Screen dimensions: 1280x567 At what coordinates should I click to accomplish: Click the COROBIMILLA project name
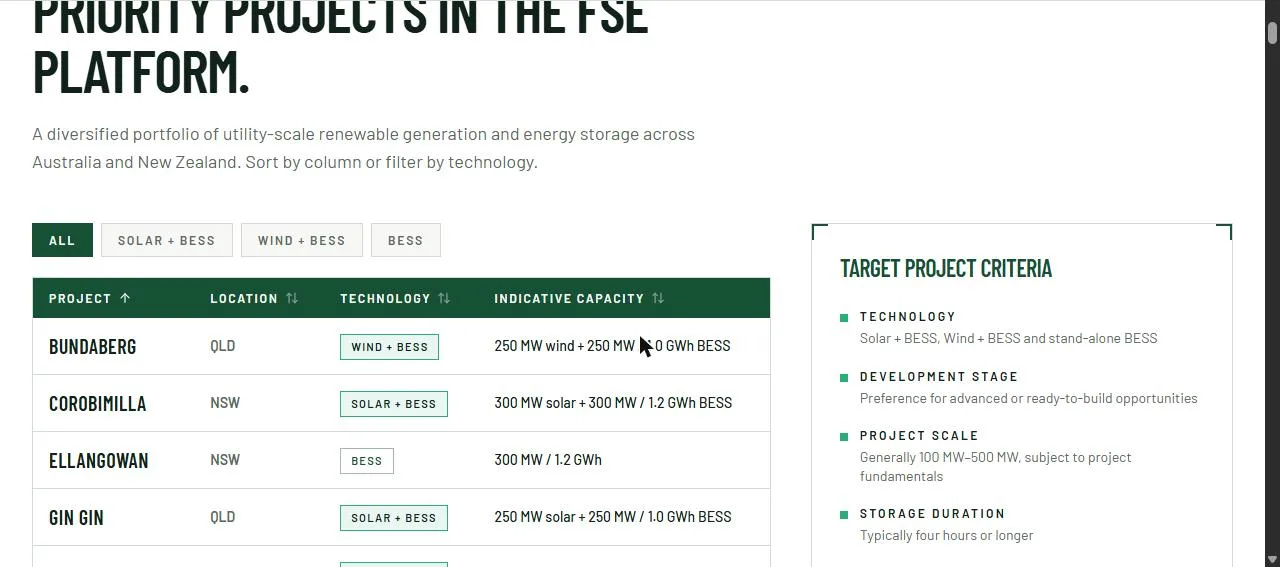coord(97,404)
